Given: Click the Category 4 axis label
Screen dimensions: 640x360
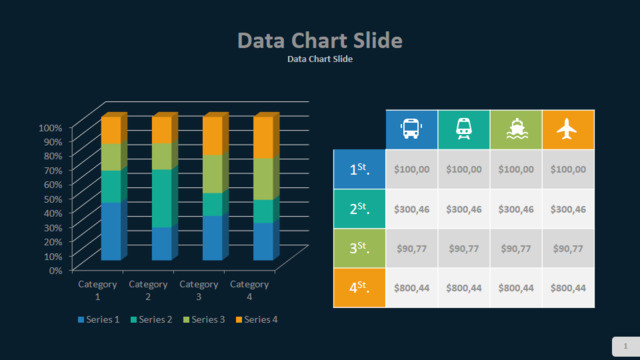Looking at the screenshot, I should point(249,290).
